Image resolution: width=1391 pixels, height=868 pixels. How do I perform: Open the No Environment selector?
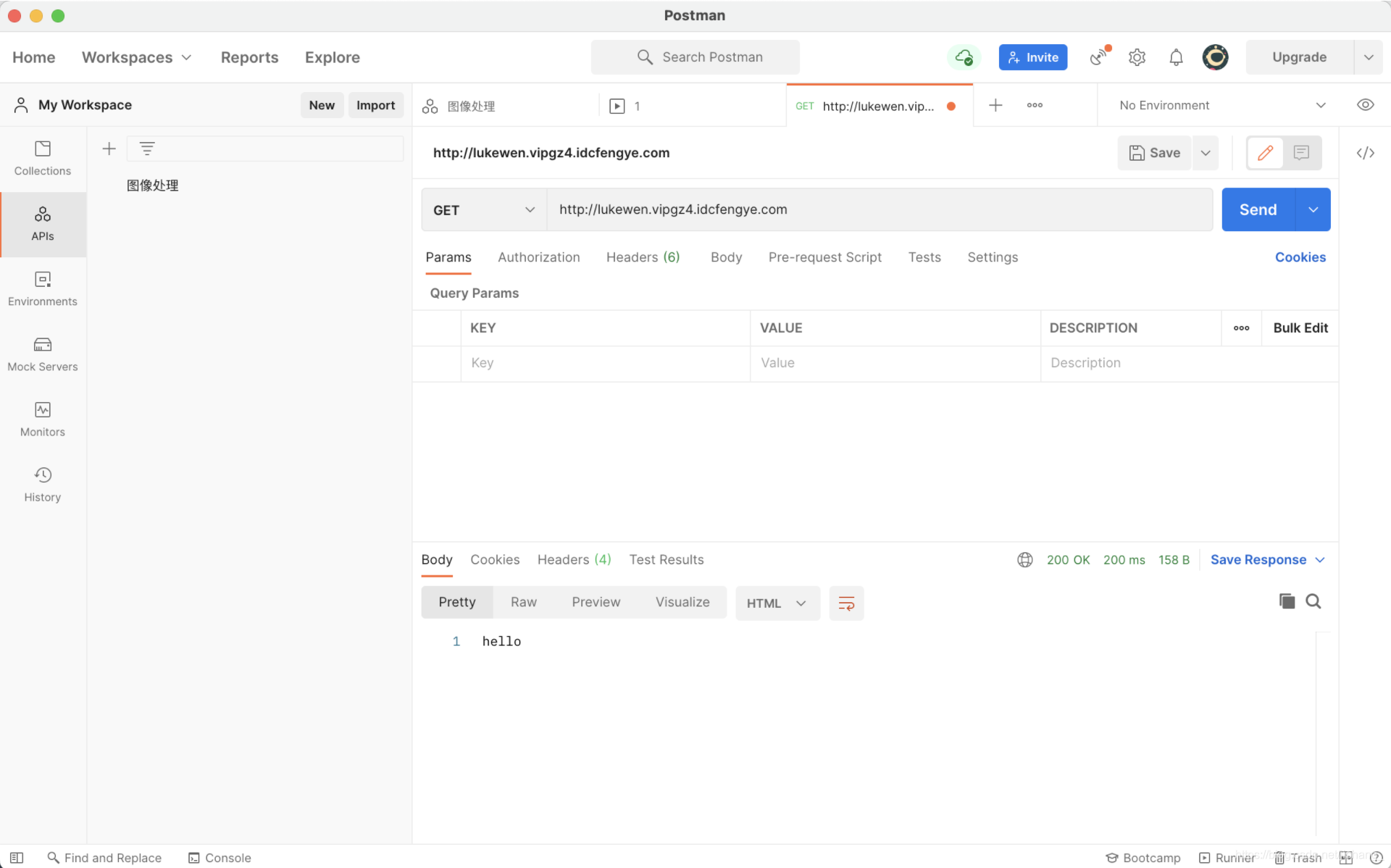click(1221, 105)
